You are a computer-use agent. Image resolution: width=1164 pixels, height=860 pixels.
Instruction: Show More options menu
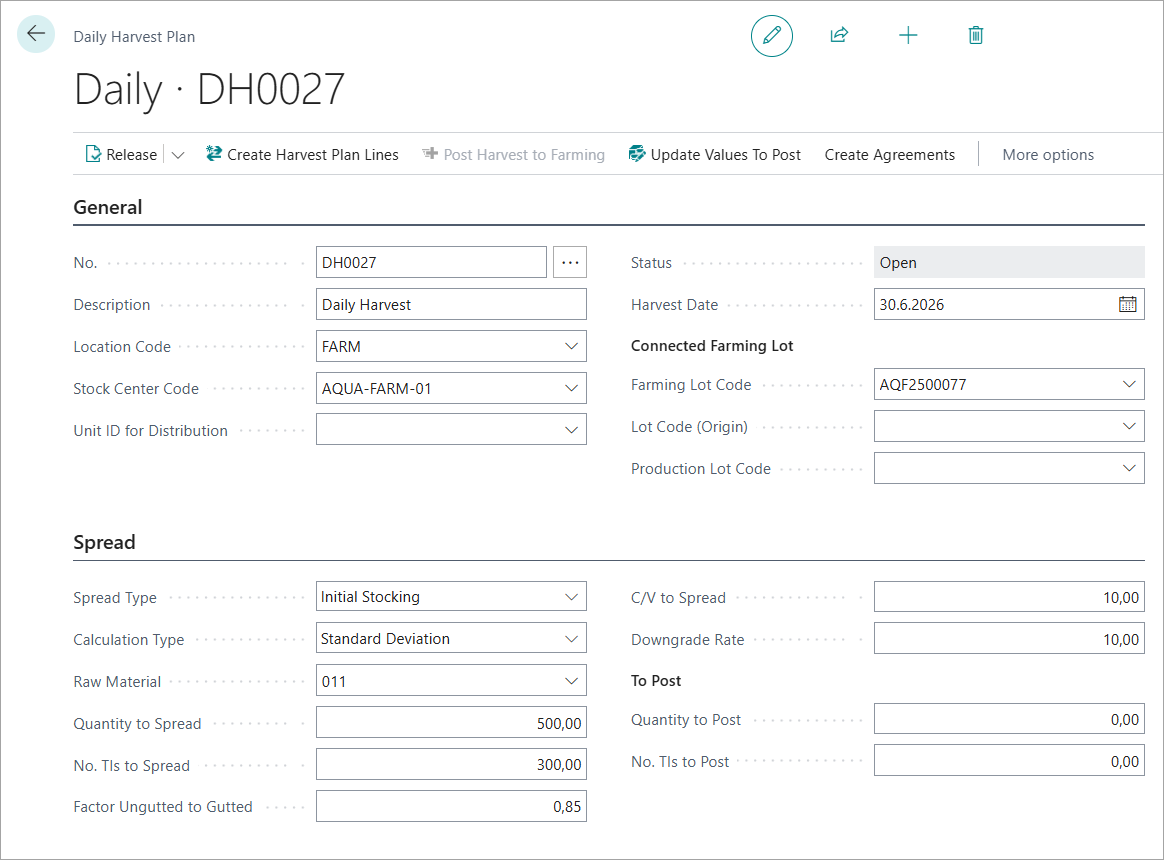point(1047,154)
